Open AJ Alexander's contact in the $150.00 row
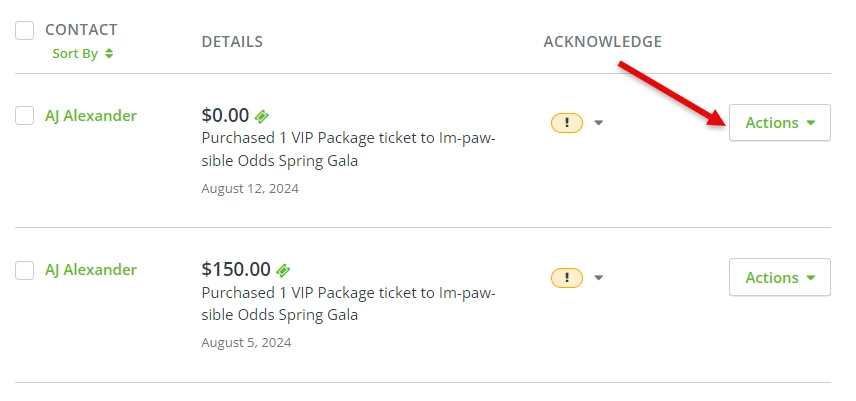 point(91,270)
